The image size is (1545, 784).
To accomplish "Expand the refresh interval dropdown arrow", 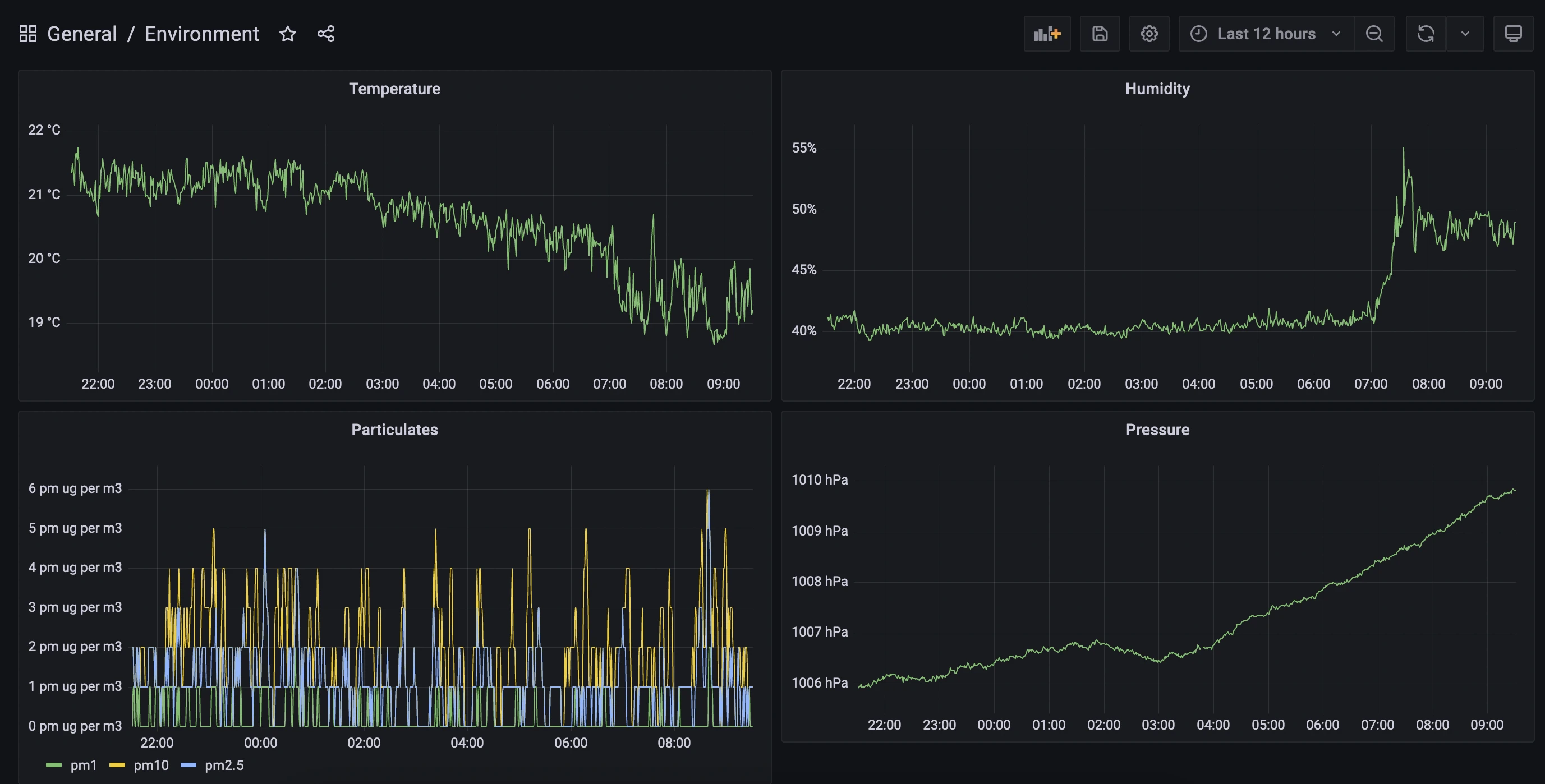I will (1465, 34).
